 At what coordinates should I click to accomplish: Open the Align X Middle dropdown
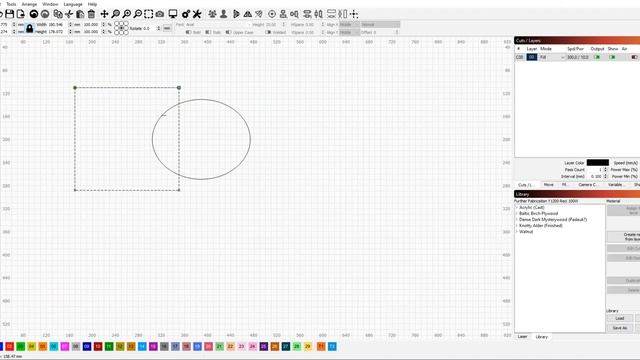coord(349,24)
